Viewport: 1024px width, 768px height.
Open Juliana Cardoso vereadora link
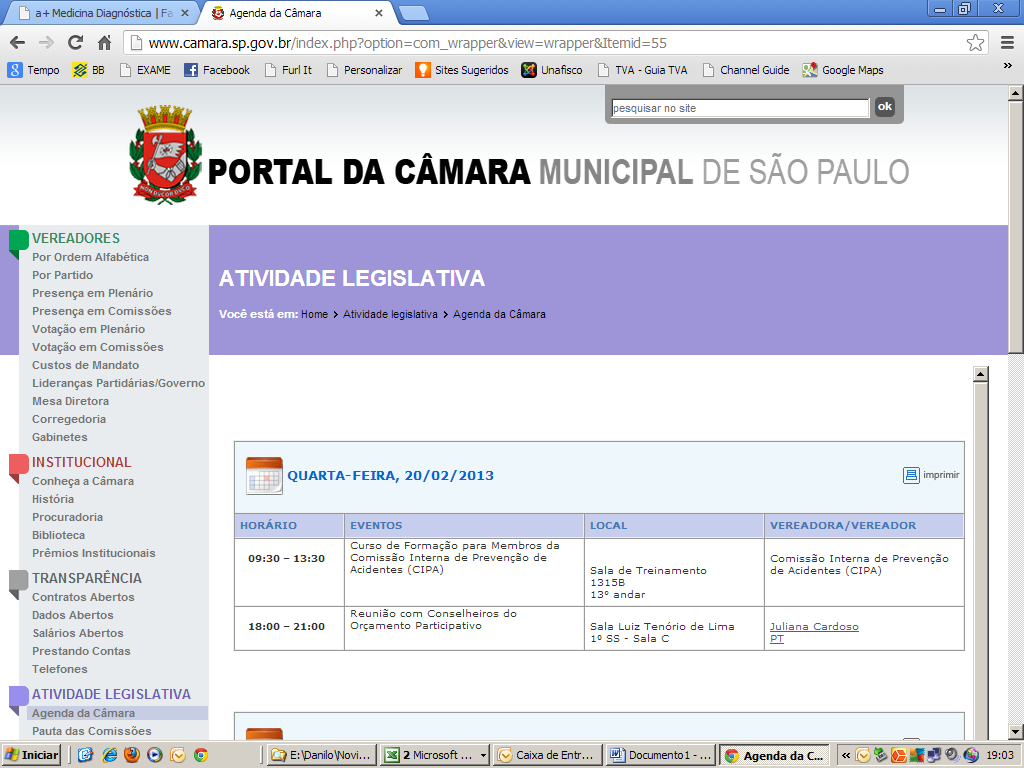[x=814, y=626]
